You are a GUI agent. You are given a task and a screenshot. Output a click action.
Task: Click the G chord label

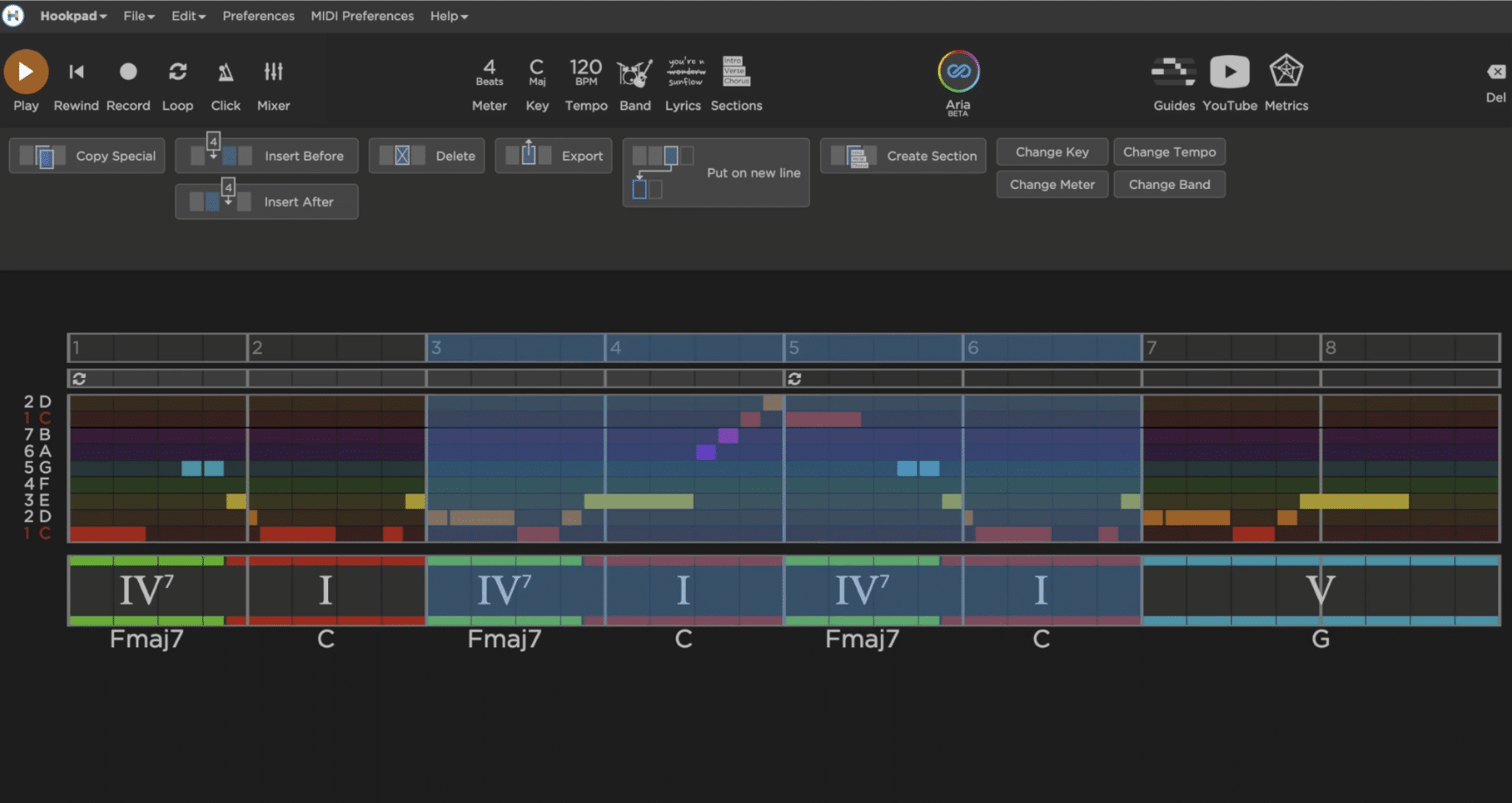[x=1320, y=639]
